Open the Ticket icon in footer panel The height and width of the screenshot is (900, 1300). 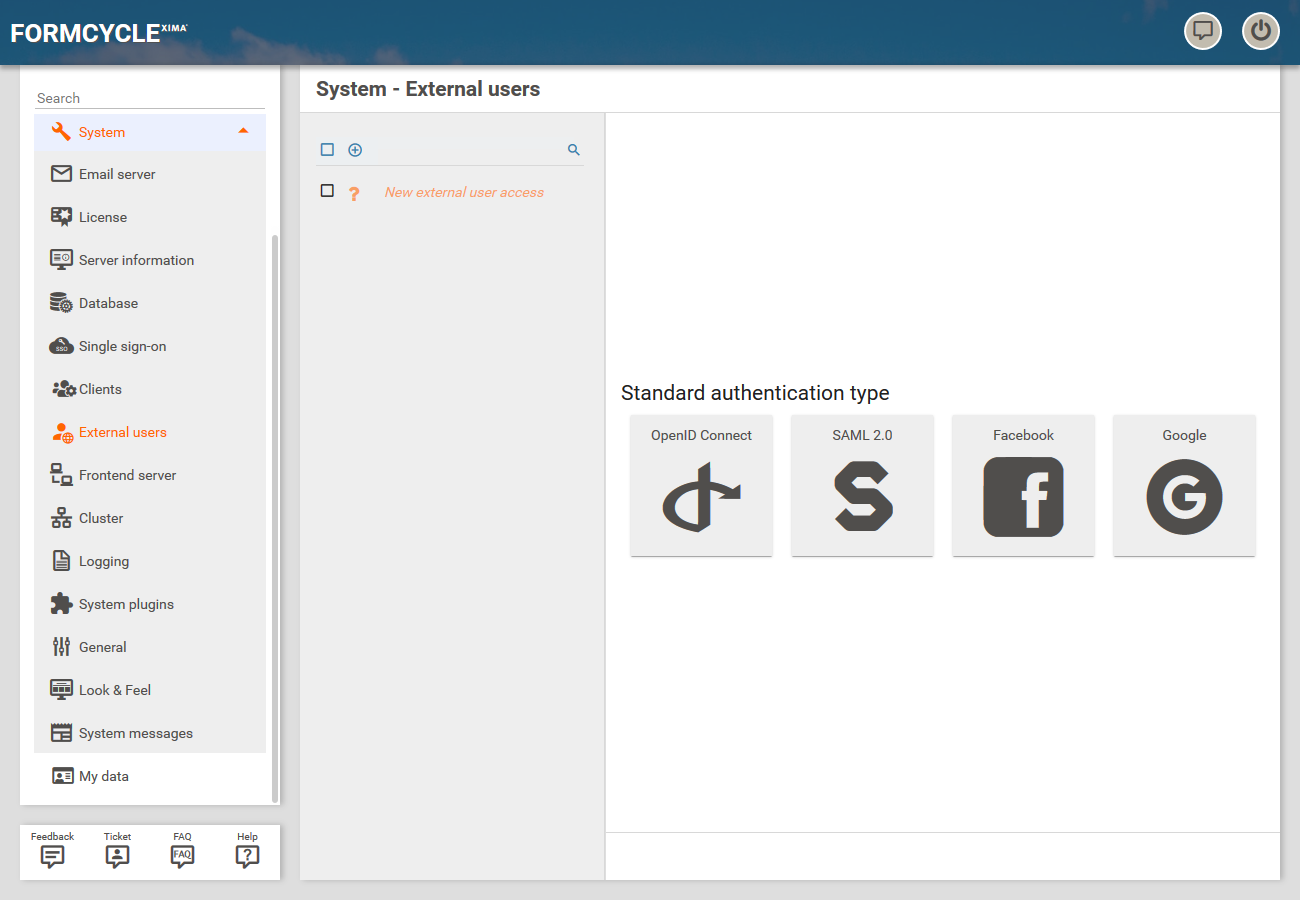[117, 856]
